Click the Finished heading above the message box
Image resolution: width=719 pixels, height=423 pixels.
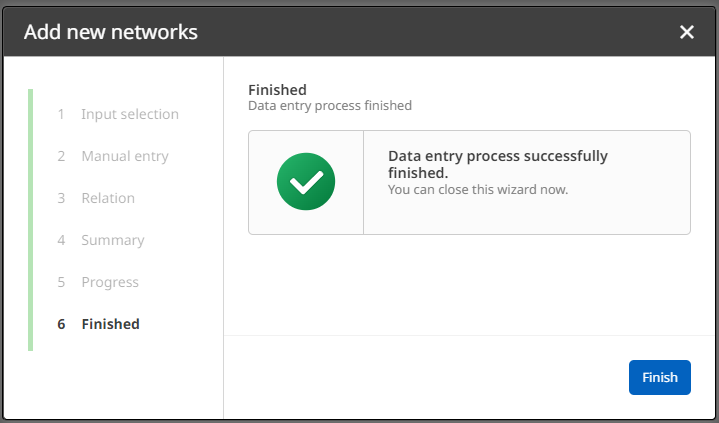(277, 90)
